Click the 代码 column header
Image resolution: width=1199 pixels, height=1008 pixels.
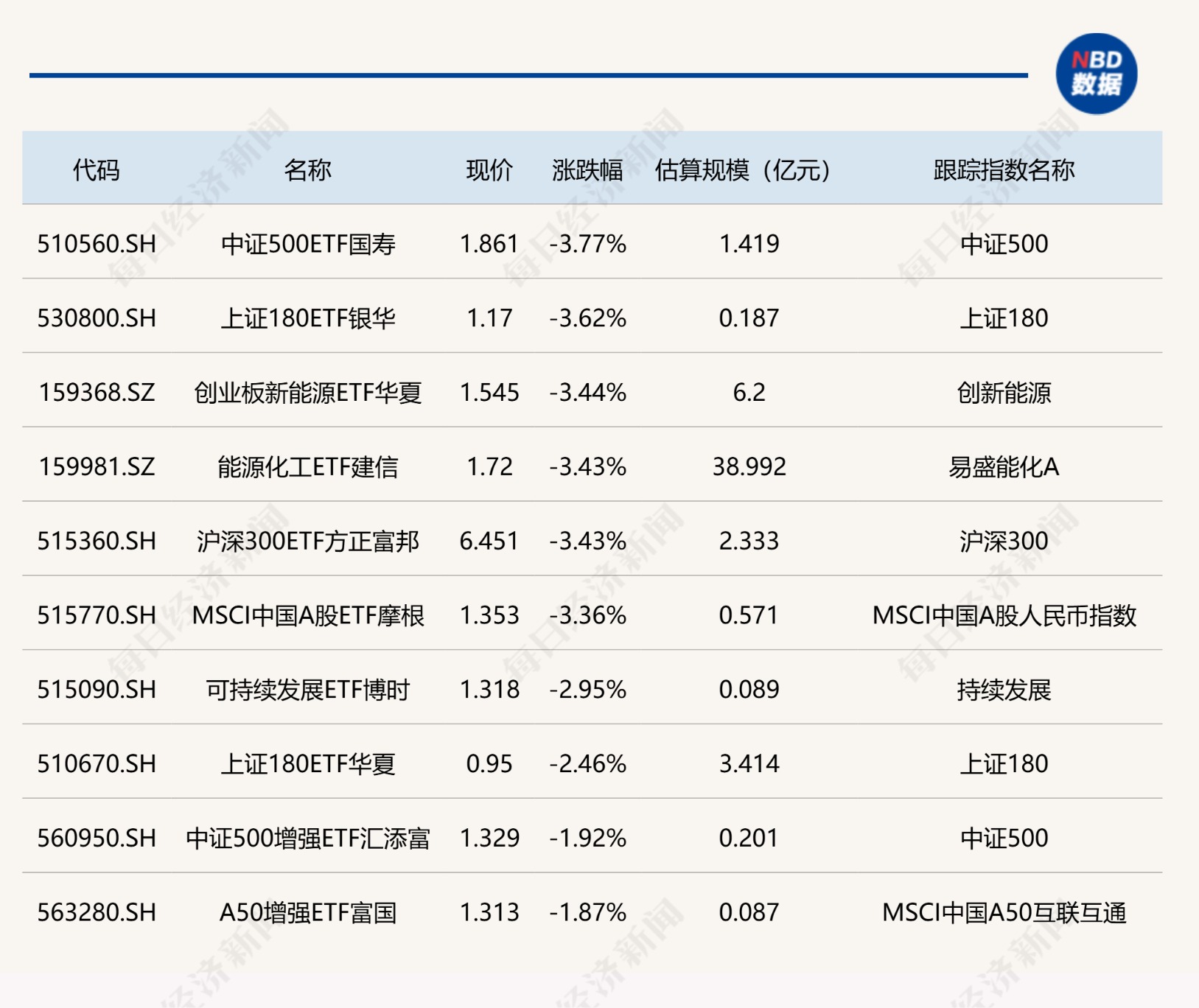pos(96,170)
